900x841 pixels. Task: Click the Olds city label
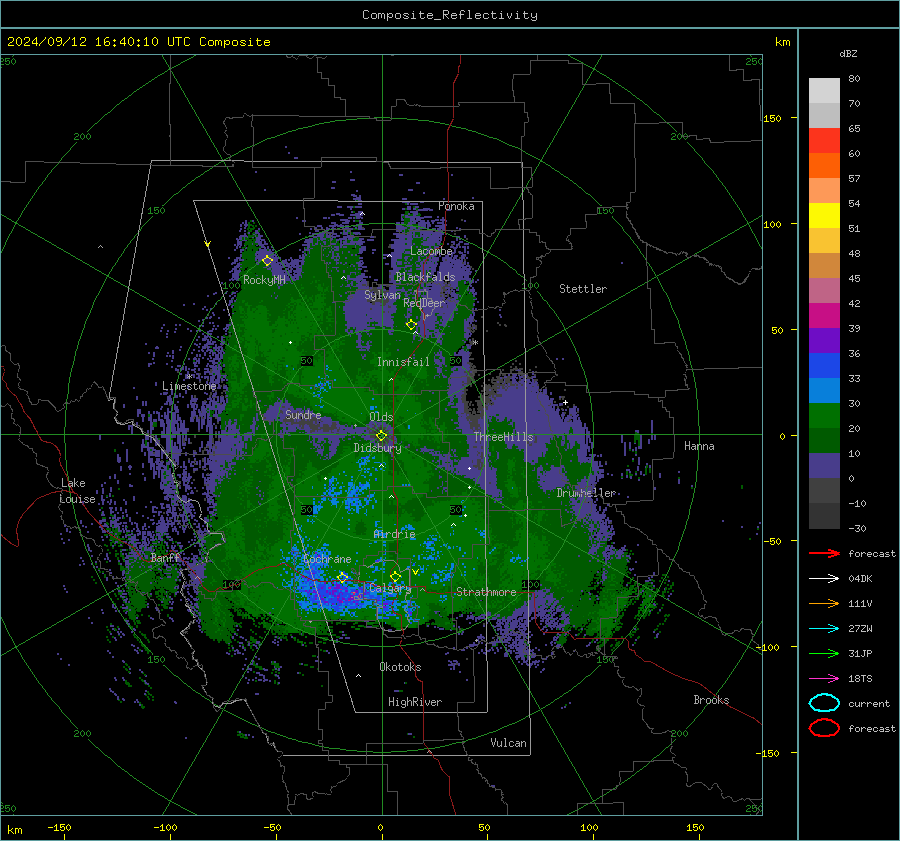click(381, 417)
